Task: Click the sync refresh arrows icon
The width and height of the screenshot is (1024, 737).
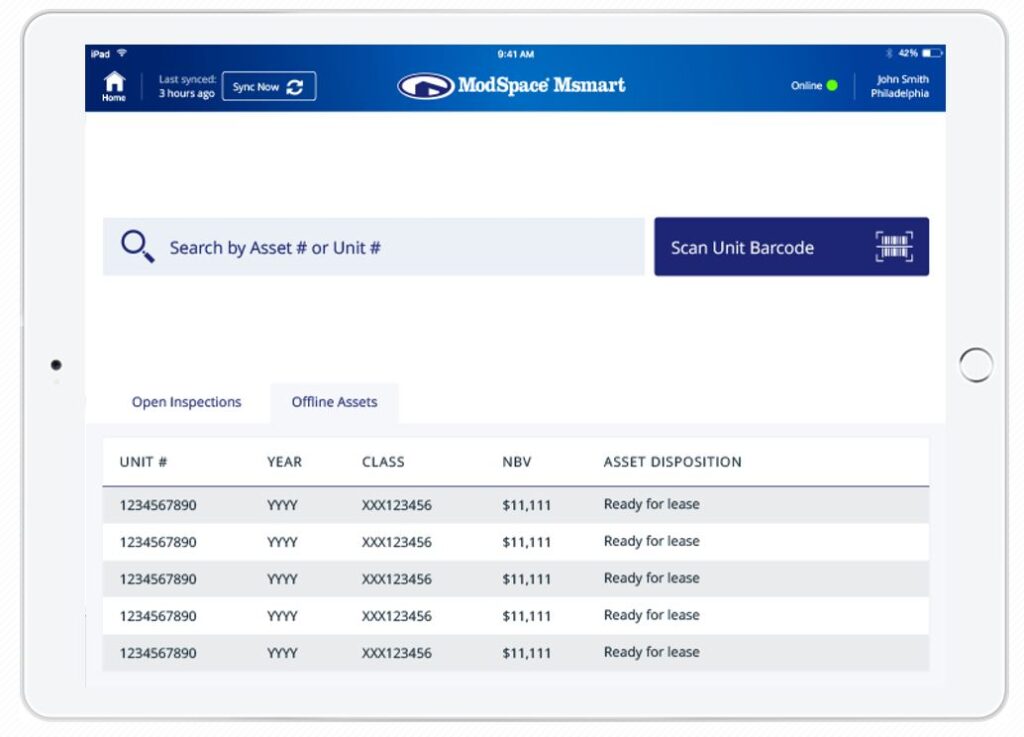Action: (x=295, y=87)
